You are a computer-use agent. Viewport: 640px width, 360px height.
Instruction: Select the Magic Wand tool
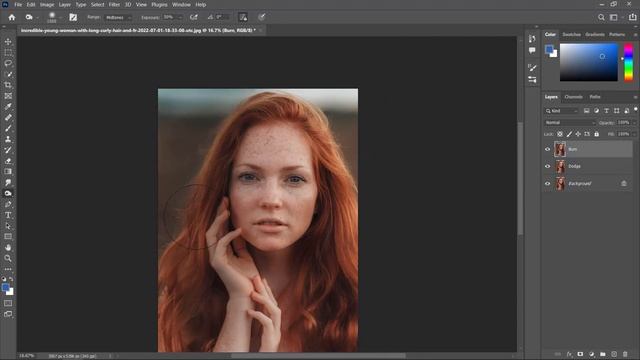point(8,74)
